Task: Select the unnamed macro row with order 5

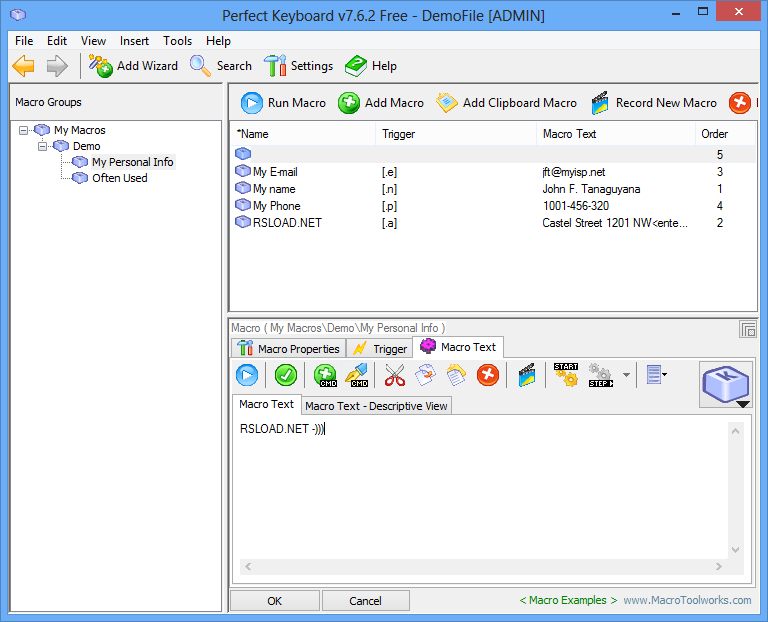Action: [493, 154]
